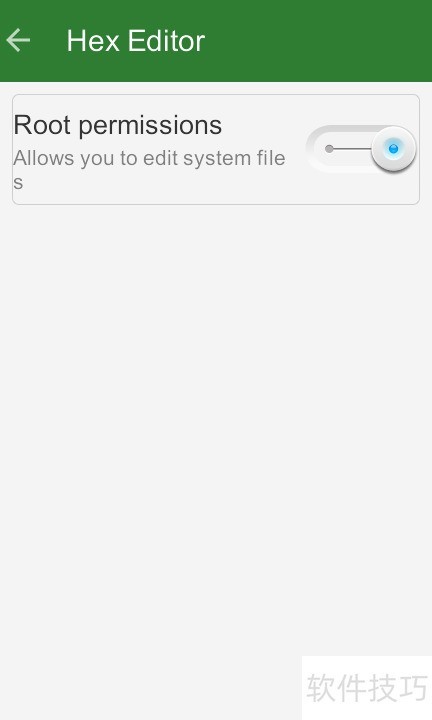Click the "Hex Editor" title text
432x720 pixels.
point(136,41)
